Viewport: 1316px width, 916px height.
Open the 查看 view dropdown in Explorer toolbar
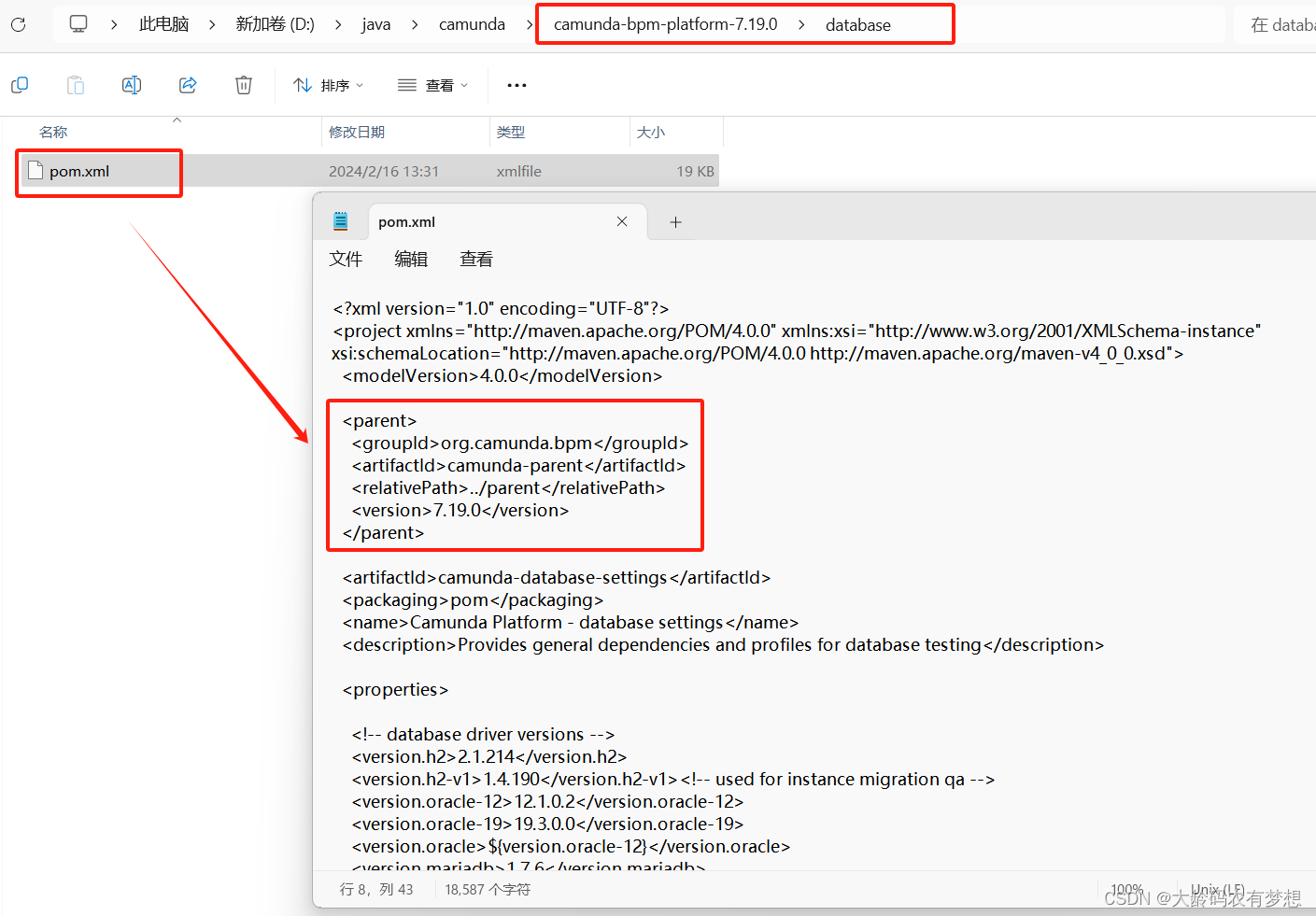tap(432, 85)
